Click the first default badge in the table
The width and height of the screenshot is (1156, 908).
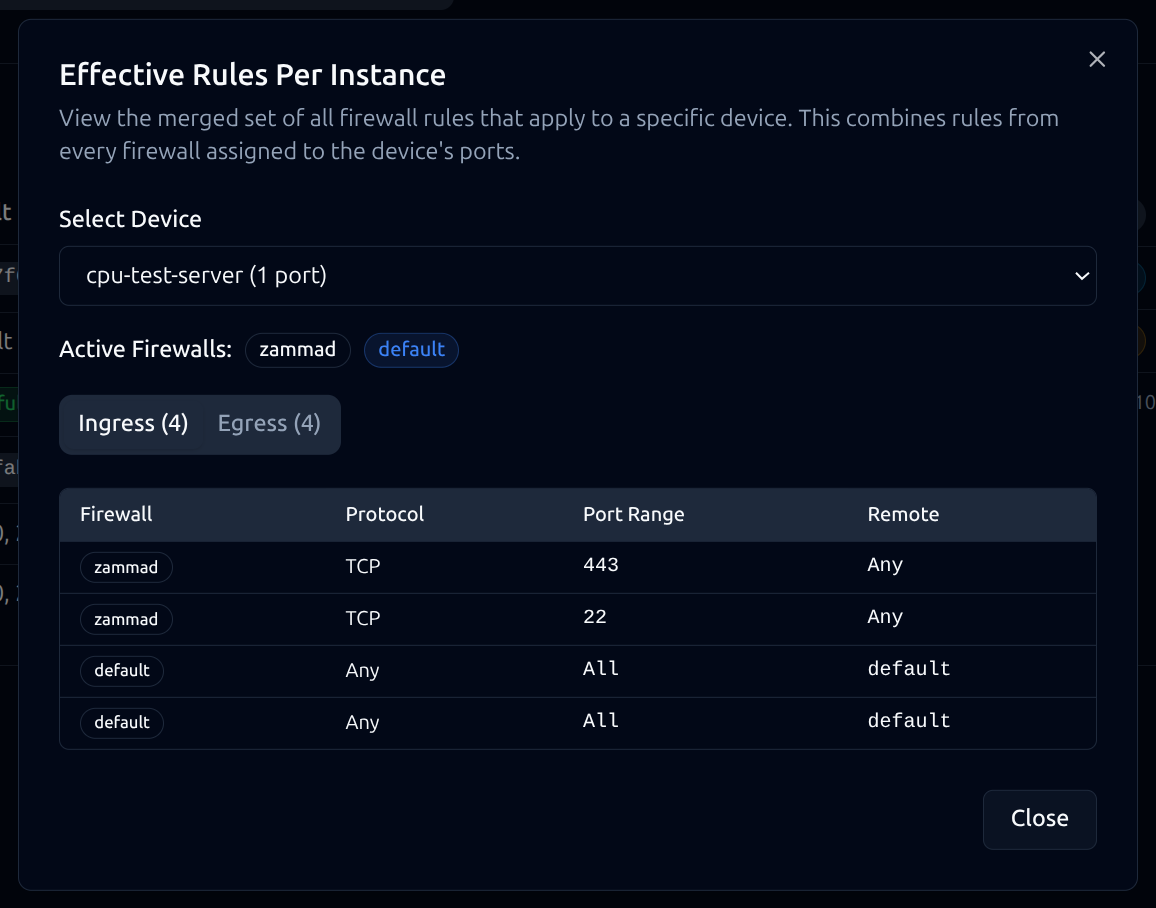(x=121, y=671)
